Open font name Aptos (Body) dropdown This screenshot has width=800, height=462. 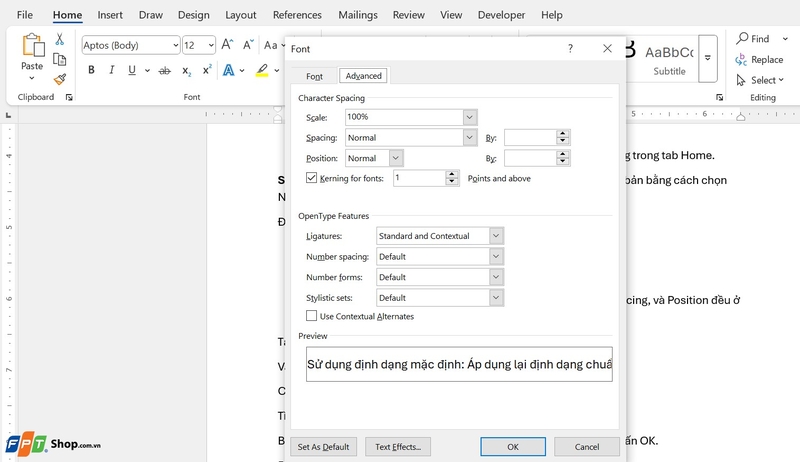coord(176,45)
